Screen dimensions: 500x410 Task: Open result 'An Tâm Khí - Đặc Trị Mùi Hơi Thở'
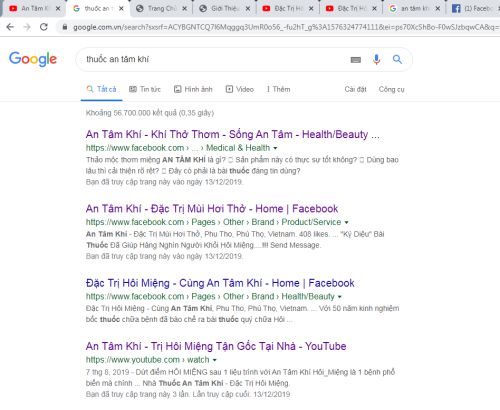[212, 209]
